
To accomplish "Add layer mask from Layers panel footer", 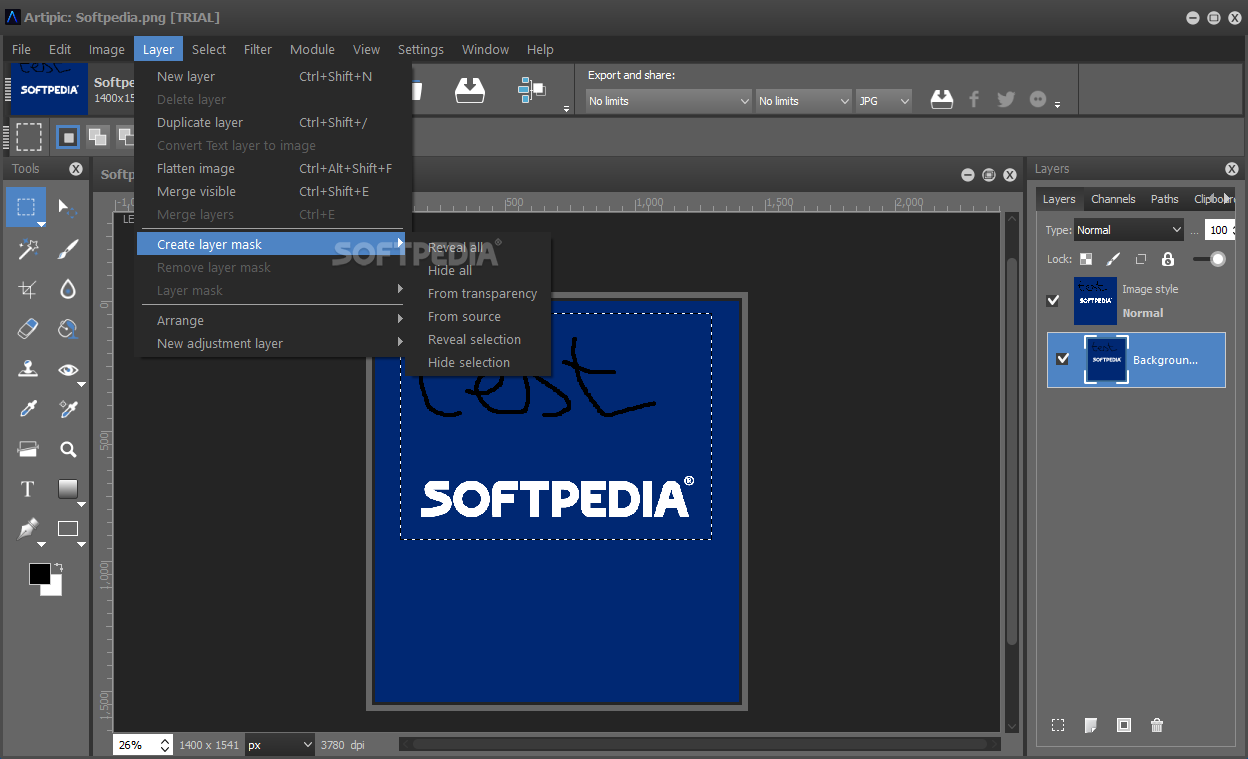I will point(1124,725).
